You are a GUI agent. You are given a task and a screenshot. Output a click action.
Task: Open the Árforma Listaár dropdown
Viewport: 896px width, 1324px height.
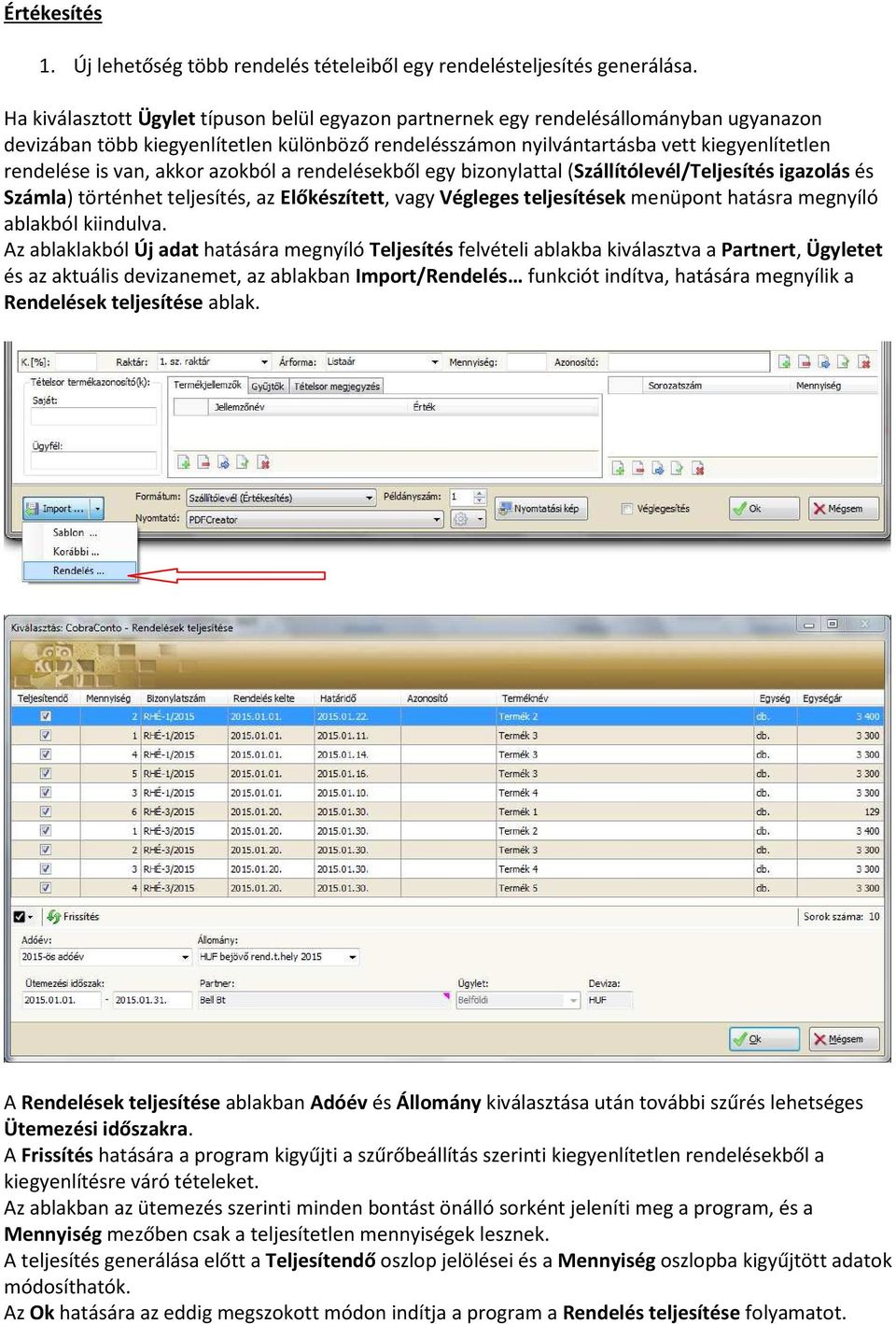point(435,362)
